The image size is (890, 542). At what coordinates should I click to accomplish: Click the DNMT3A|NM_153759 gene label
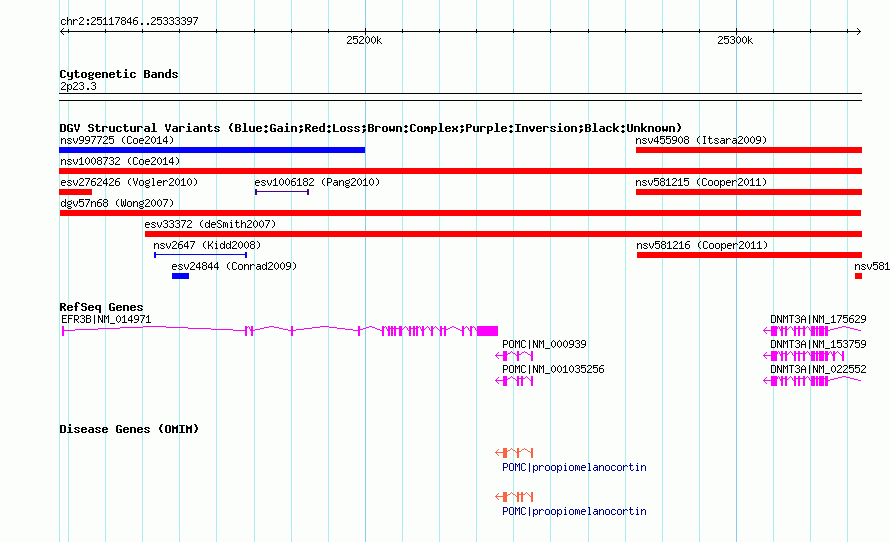818,344
